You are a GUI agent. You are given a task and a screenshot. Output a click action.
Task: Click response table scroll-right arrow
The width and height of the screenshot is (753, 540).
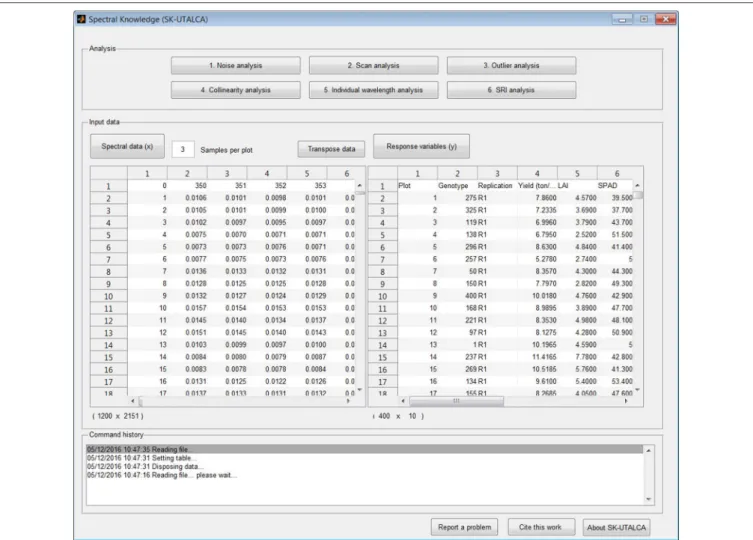[x=626, y=401]
